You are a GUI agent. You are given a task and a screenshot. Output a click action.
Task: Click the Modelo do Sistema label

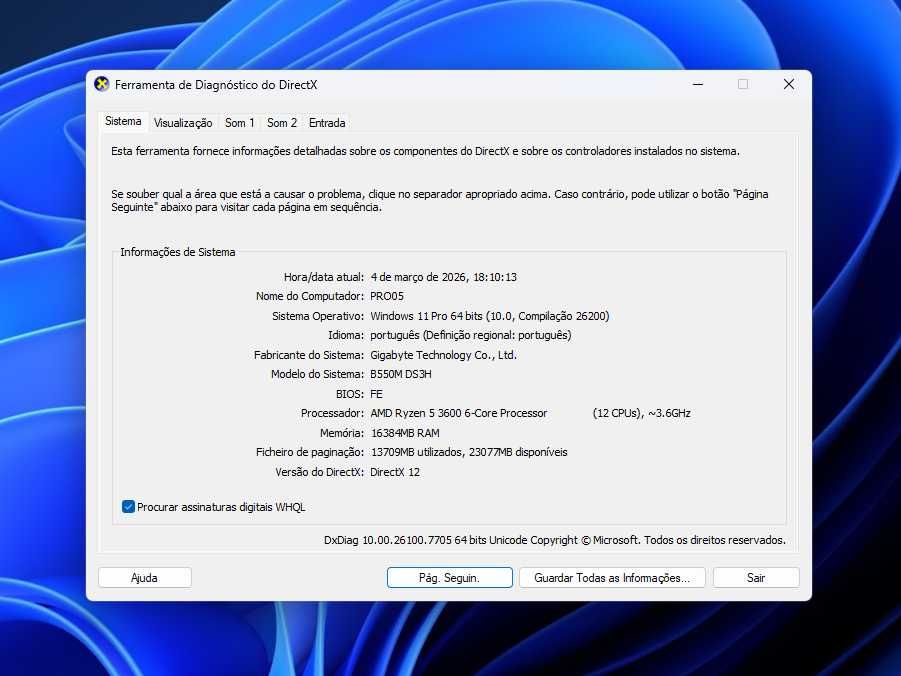317,374
